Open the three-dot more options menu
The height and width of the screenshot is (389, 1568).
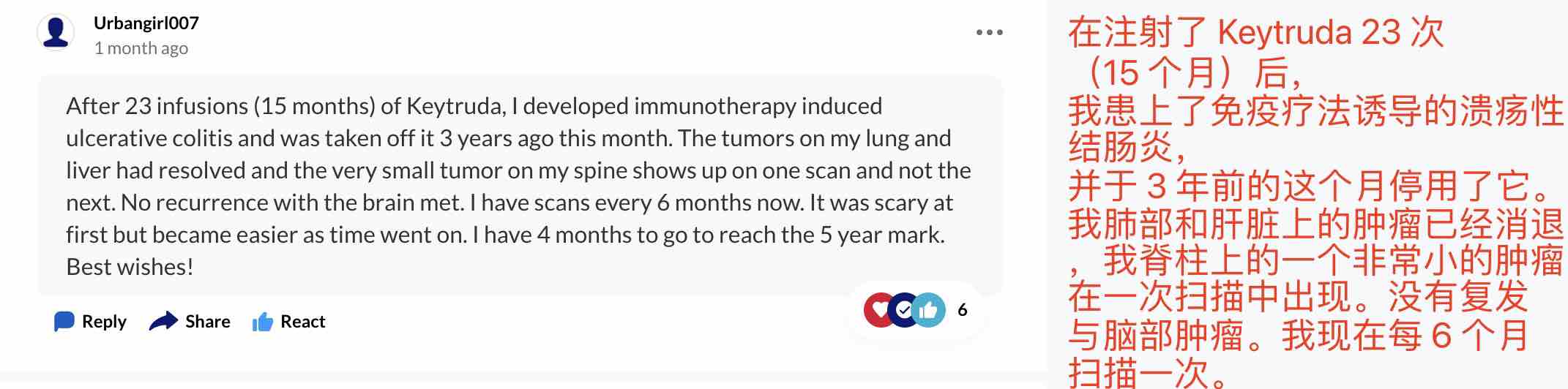989,33
